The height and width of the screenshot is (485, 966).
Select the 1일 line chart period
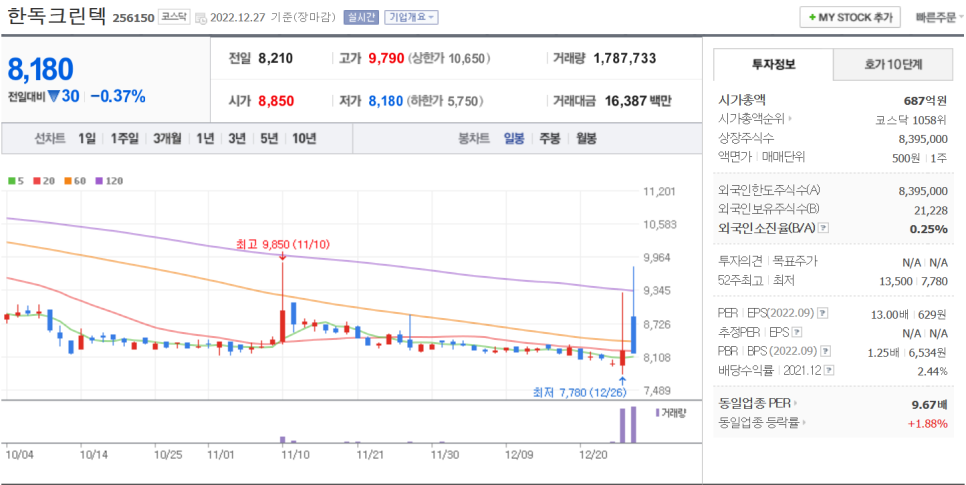click(x=87, y=139)
